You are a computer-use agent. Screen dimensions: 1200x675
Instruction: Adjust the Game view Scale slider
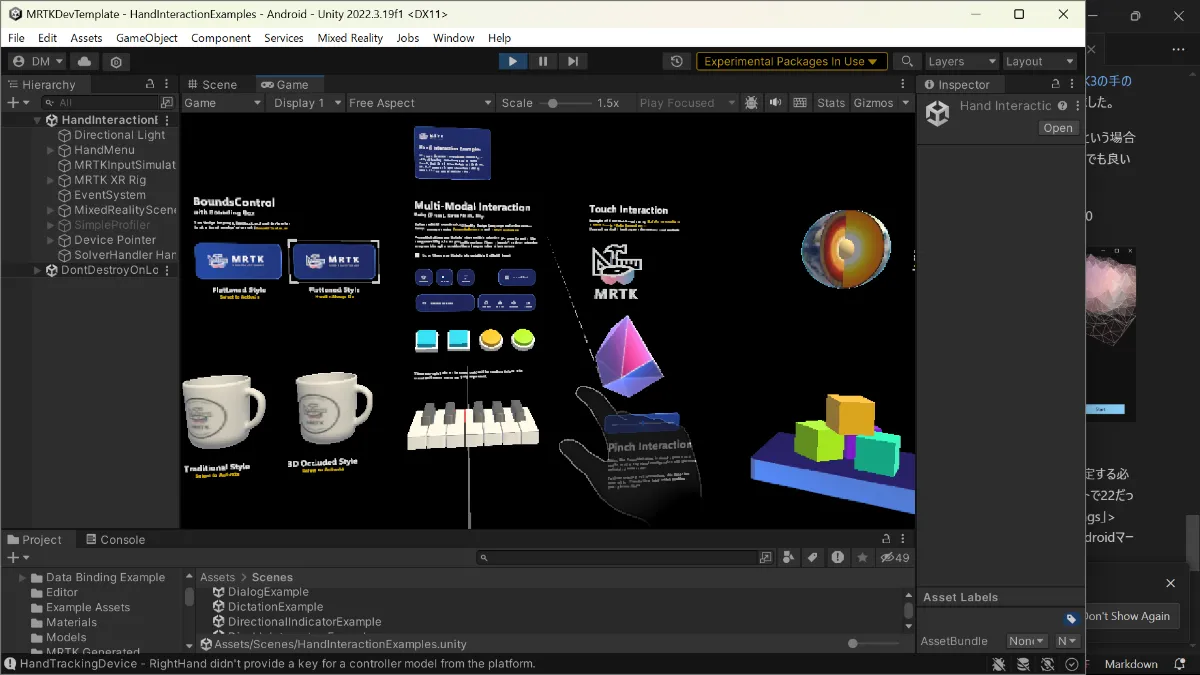click(553, 103)
